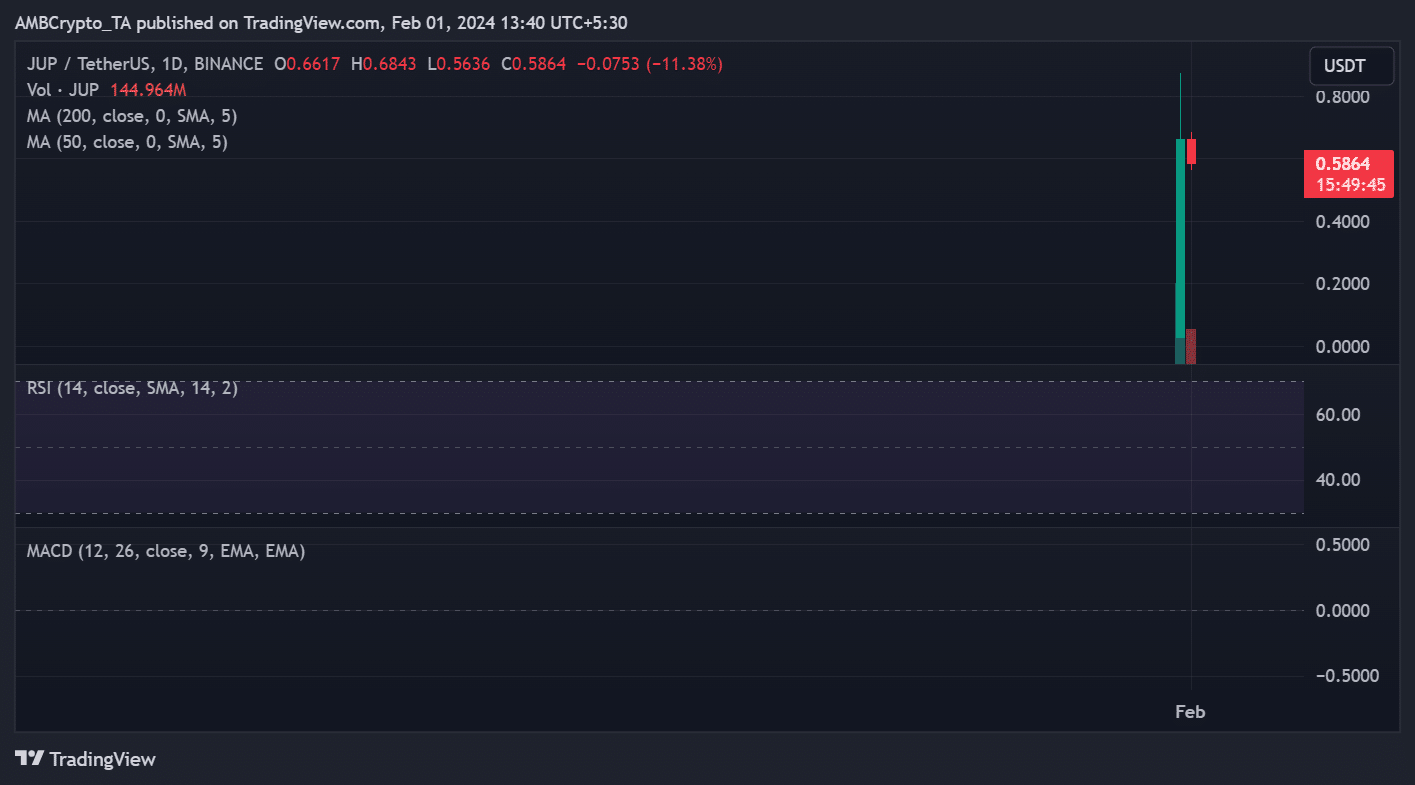Image resolution: width=1415 pixels, height=785 pixels.
Task: Click the Vol · JUP indicator label
Action: click(x=63, y=90)
